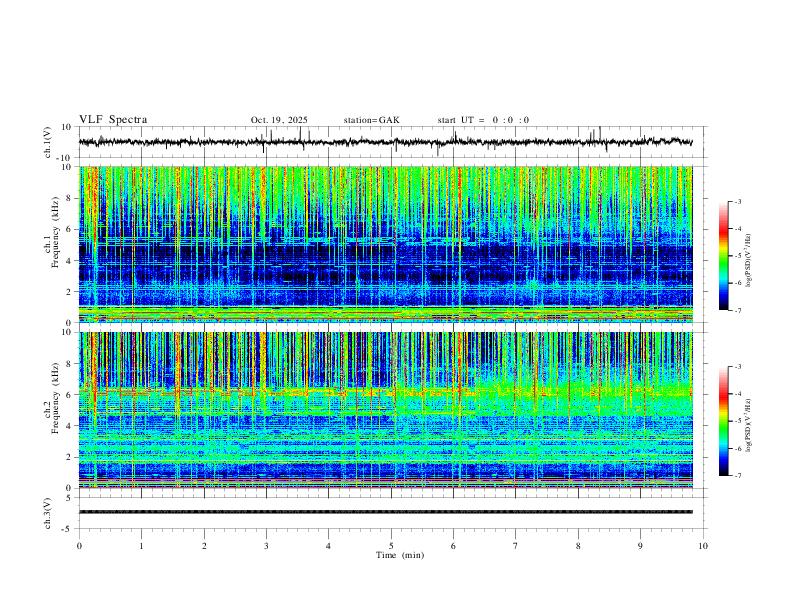Screen dimensions: 792x612
Task: Click the ch.1 voltage waveform trace
Action: (x=385, y=142)
